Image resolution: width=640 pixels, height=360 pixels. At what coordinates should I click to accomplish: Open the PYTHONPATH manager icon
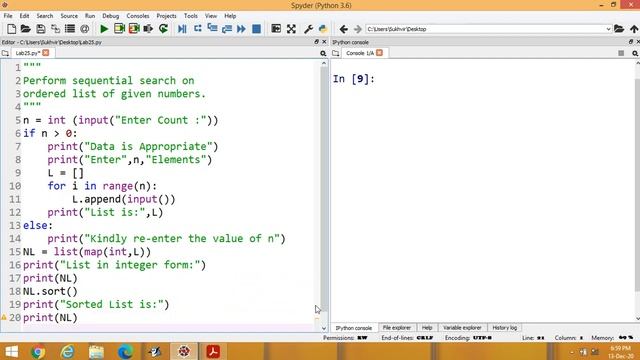(323, 29)
